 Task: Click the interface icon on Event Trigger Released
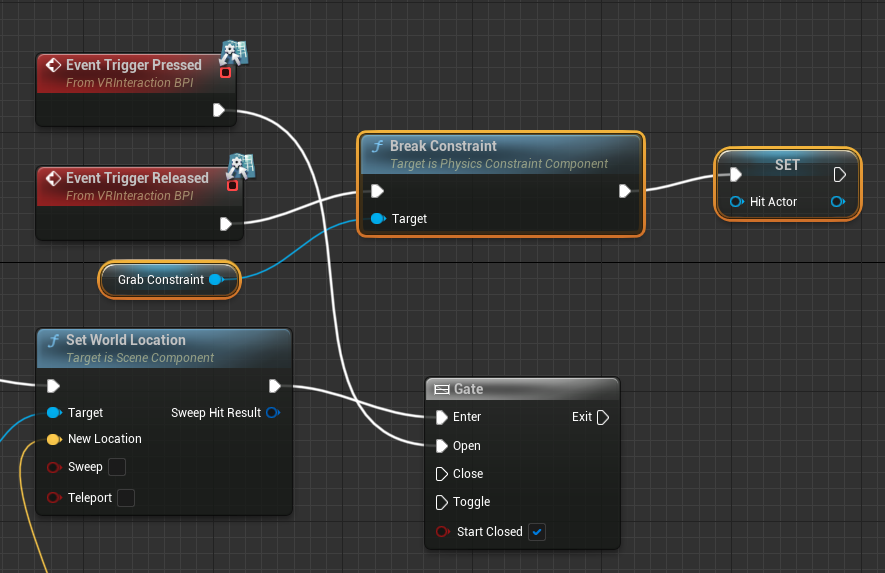click(x=241, y=166)
